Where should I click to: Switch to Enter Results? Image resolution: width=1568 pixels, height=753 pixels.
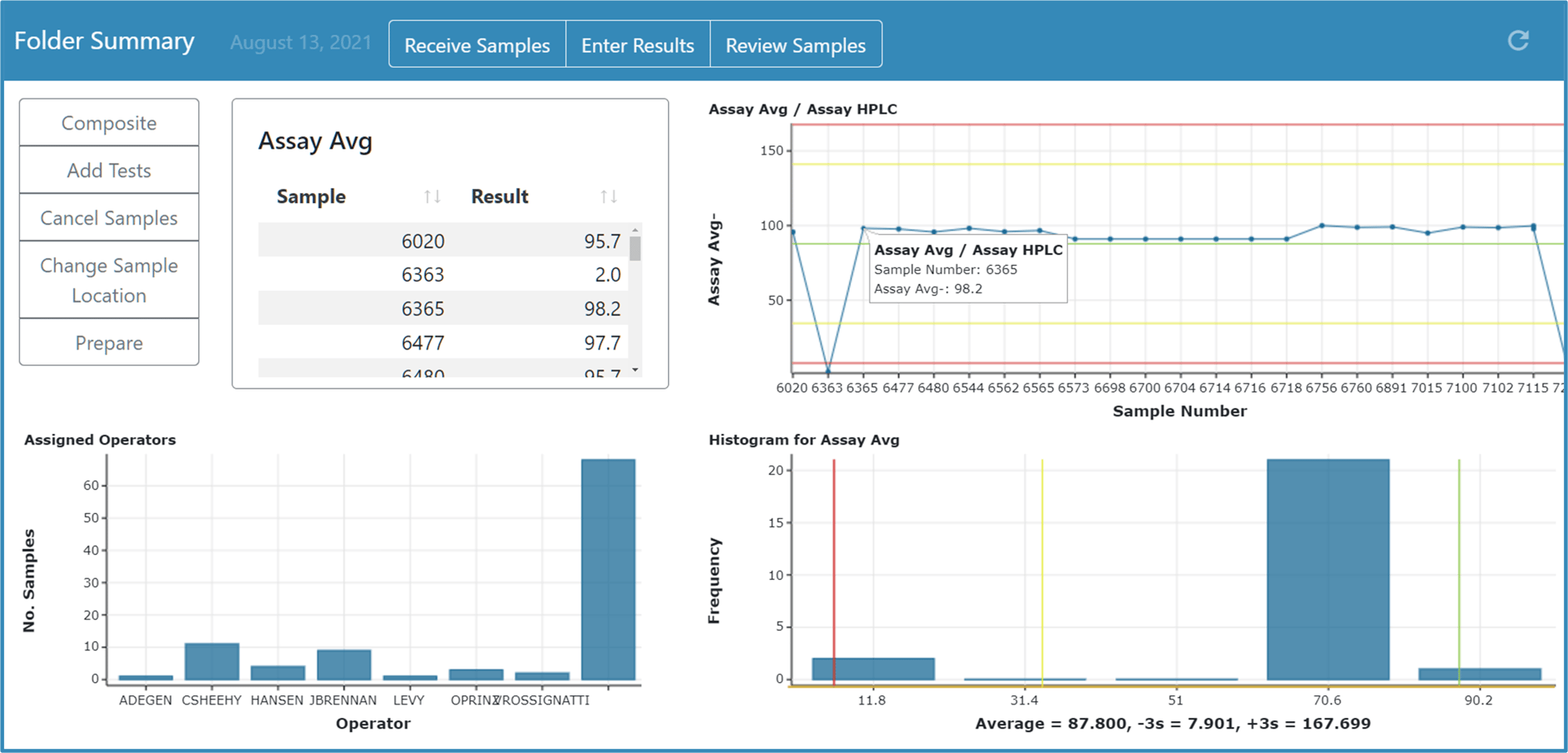637,43
